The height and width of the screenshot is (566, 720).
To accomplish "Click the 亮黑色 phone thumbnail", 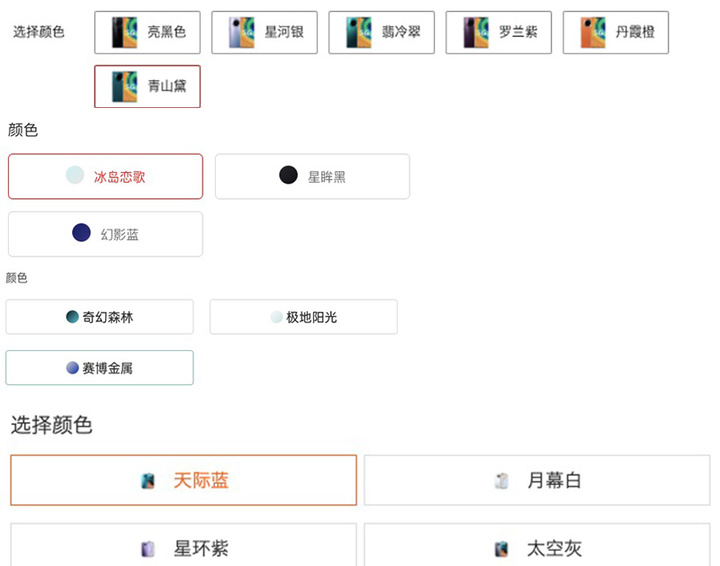I will click(x=124, y=33).
